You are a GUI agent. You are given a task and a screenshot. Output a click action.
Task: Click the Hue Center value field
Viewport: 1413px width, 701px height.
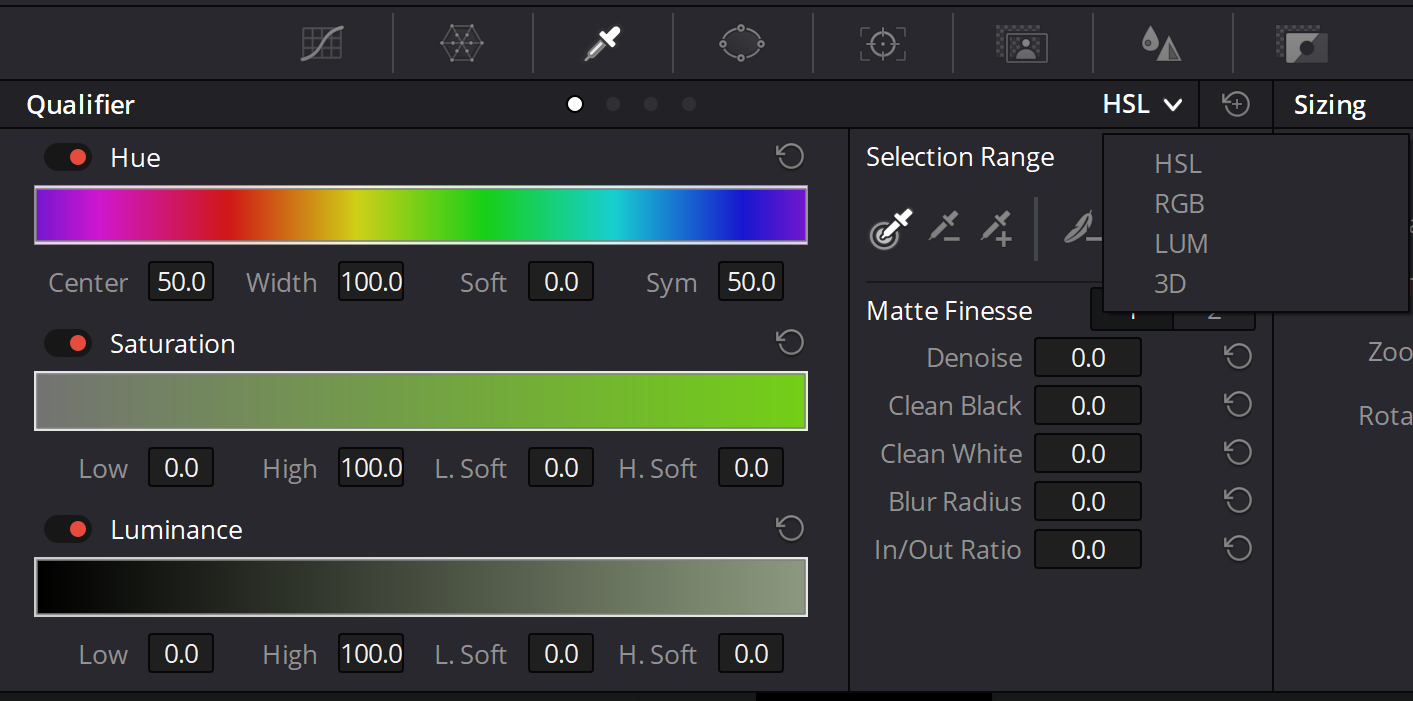tap(181, 283)
